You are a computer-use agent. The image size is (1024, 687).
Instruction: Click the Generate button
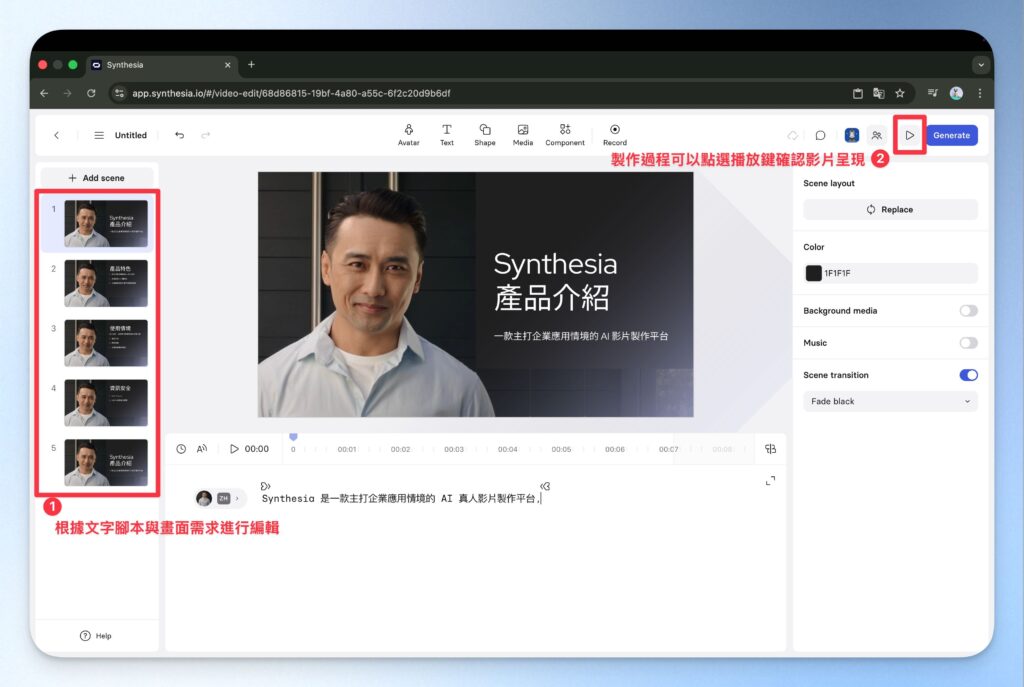point(951,134)
